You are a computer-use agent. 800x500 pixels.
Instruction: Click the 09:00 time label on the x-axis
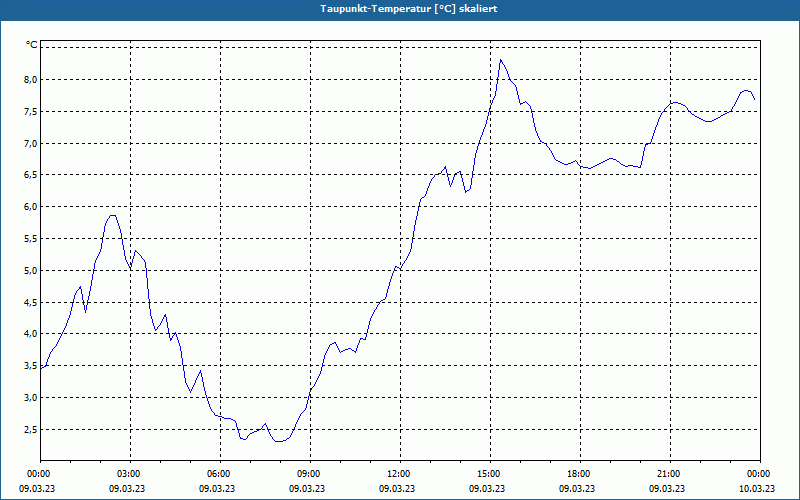[308, 474]
